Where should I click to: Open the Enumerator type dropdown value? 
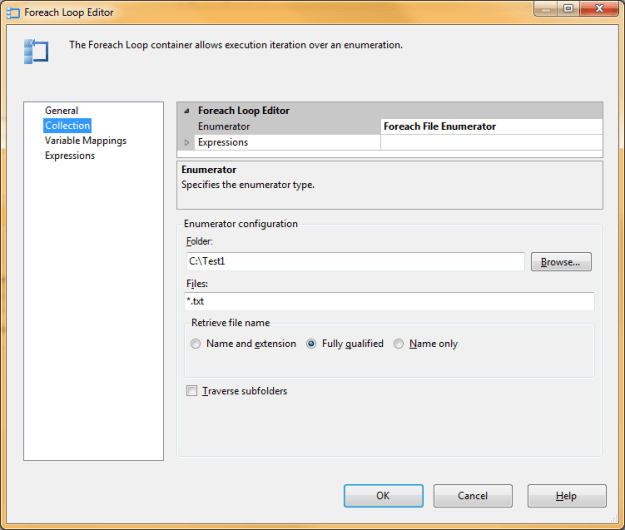tap(491, 127)
